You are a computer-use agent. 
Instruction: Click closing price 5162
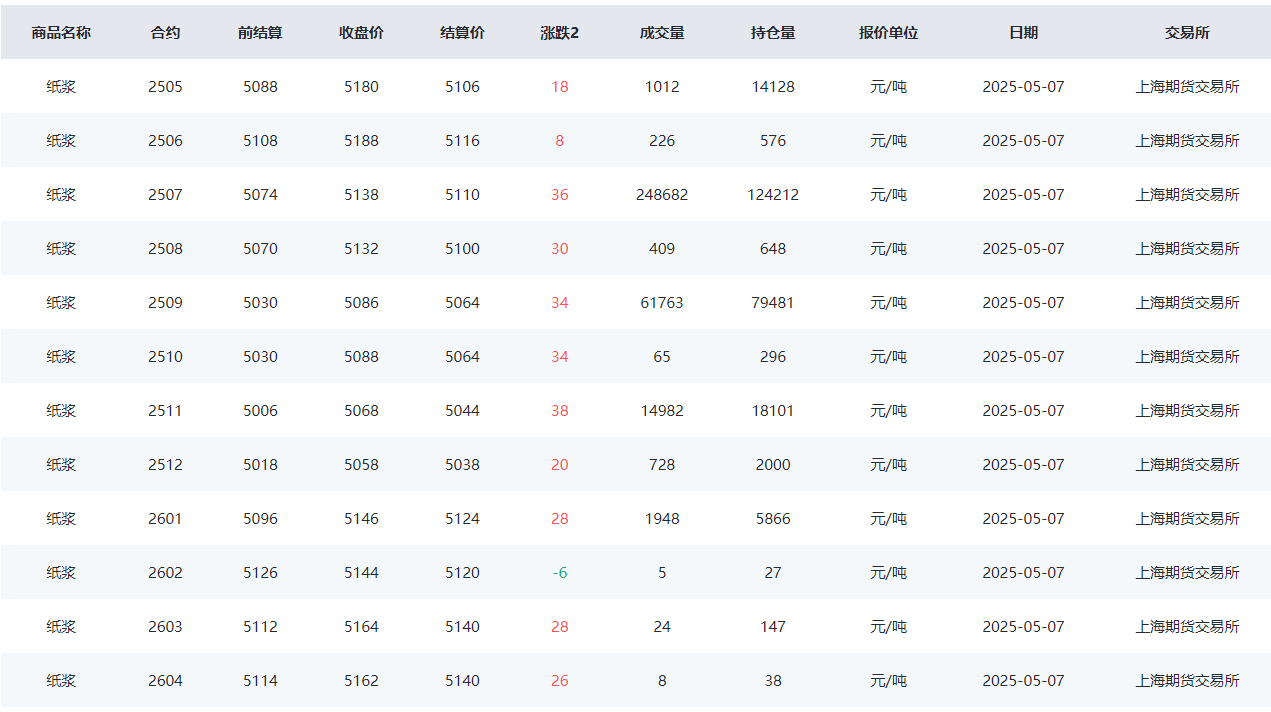[361, 681]
